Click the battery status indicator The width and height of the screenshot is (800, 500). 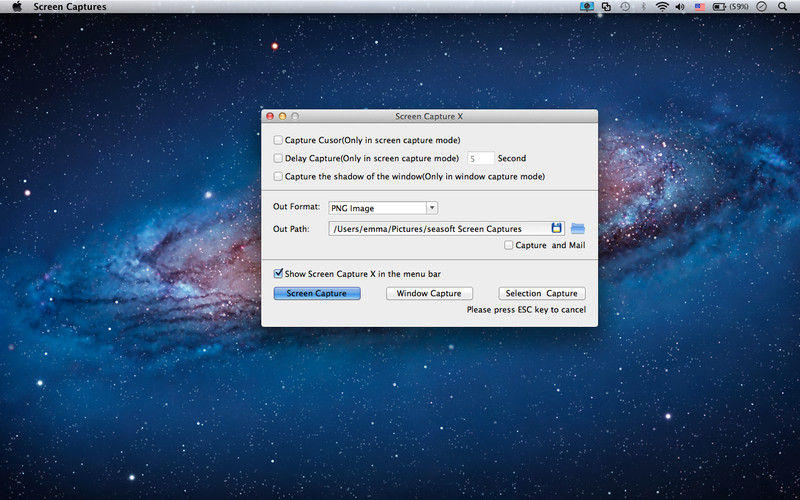(x=731, y=7)
